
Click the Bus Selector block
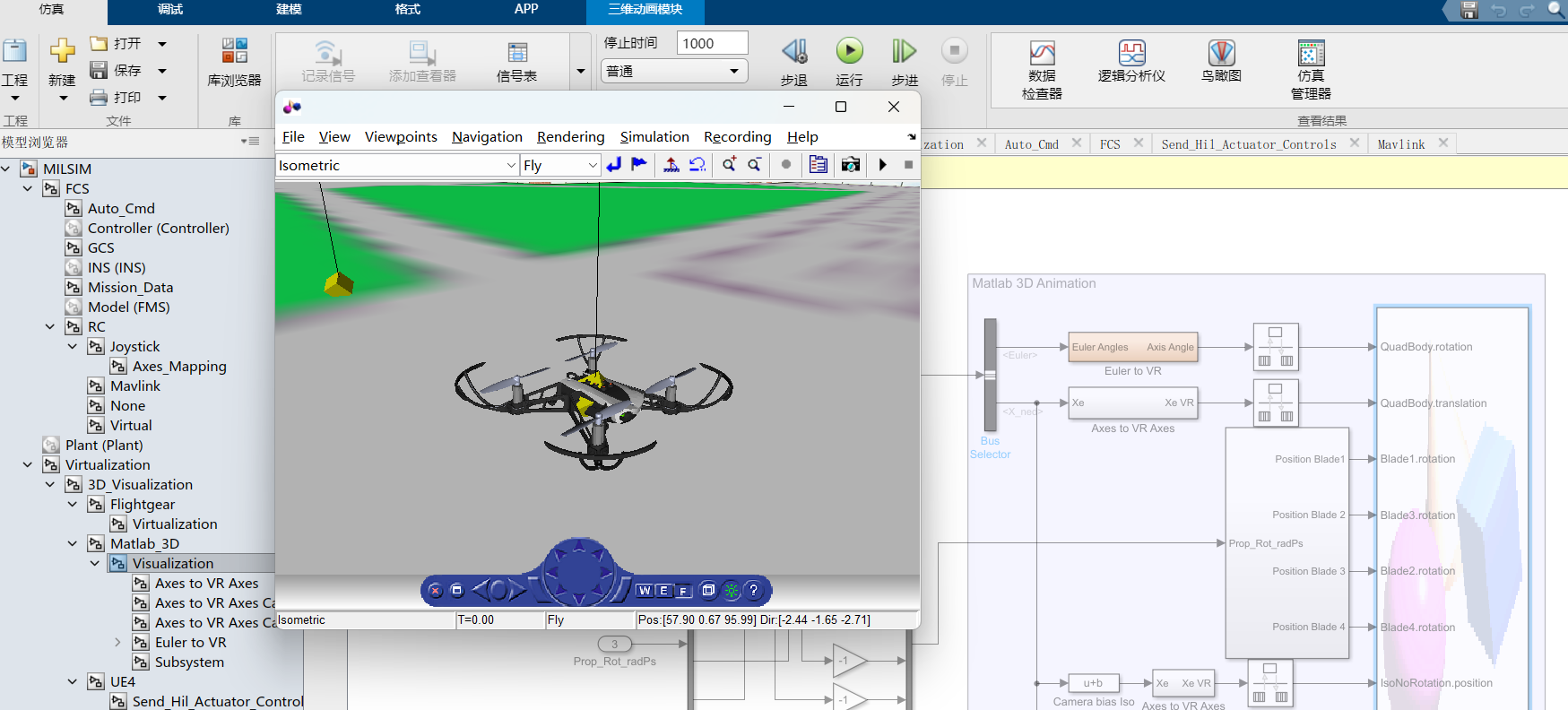(x=990, y=375)
